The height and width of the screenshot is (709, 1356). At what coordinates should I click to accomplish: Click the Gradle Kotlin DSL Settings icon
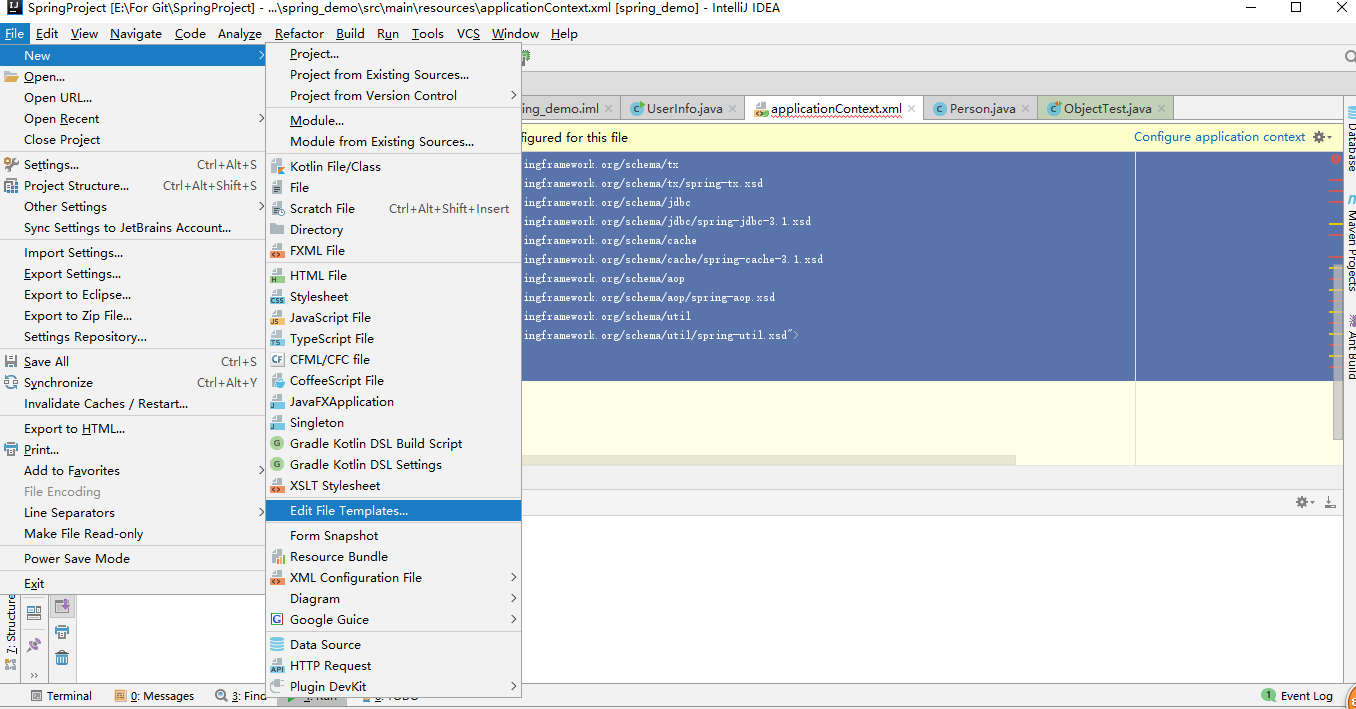click(x=277, y=465)
